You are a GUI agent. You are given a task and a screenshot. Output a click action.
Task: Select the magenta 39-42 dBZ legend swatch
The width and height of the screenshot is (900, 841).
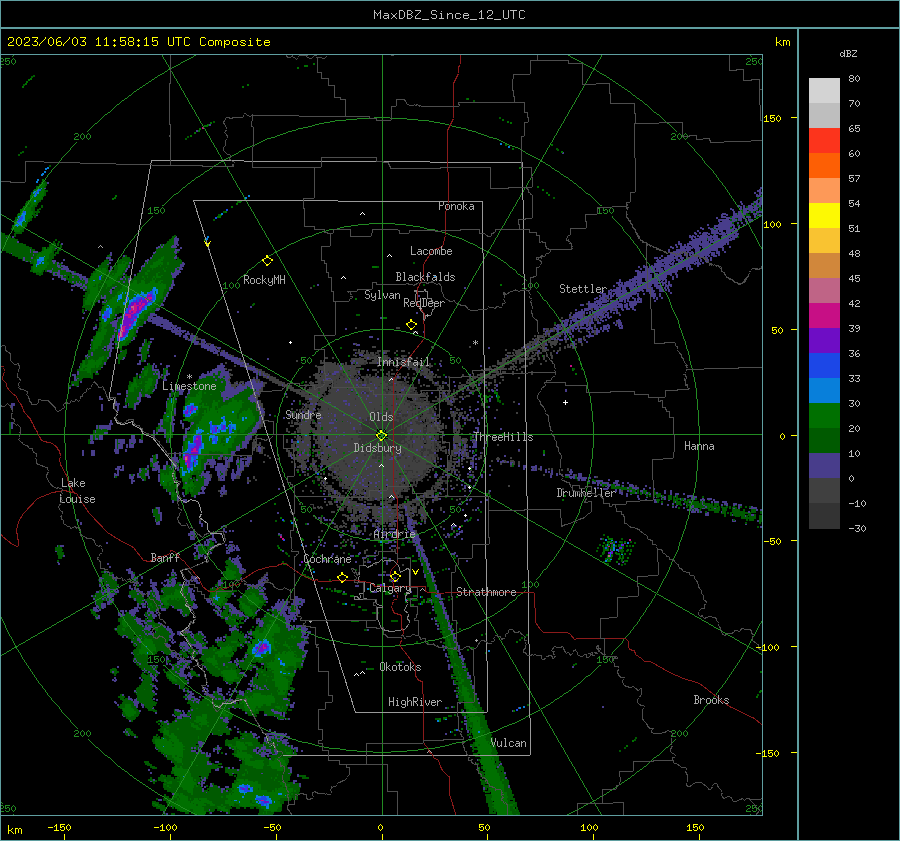tap(824, 316)
